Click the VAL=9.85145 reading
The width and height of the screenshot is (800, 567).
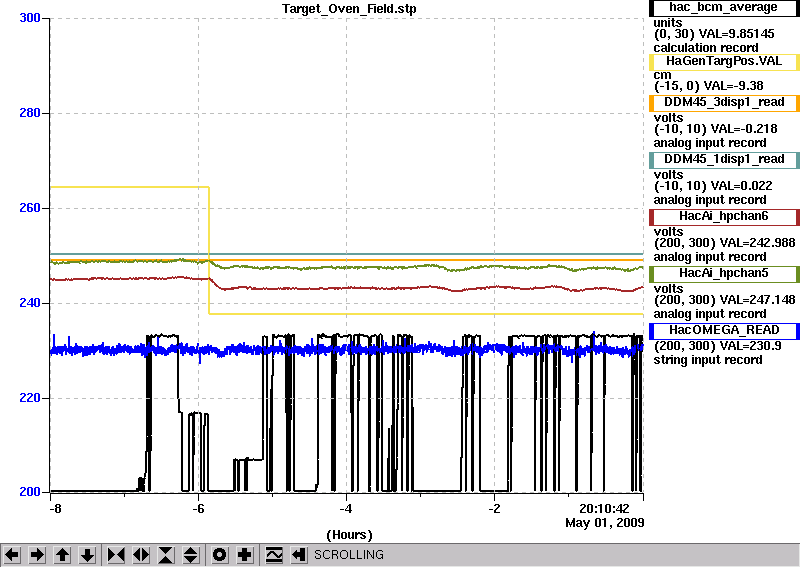coord(736,34)
